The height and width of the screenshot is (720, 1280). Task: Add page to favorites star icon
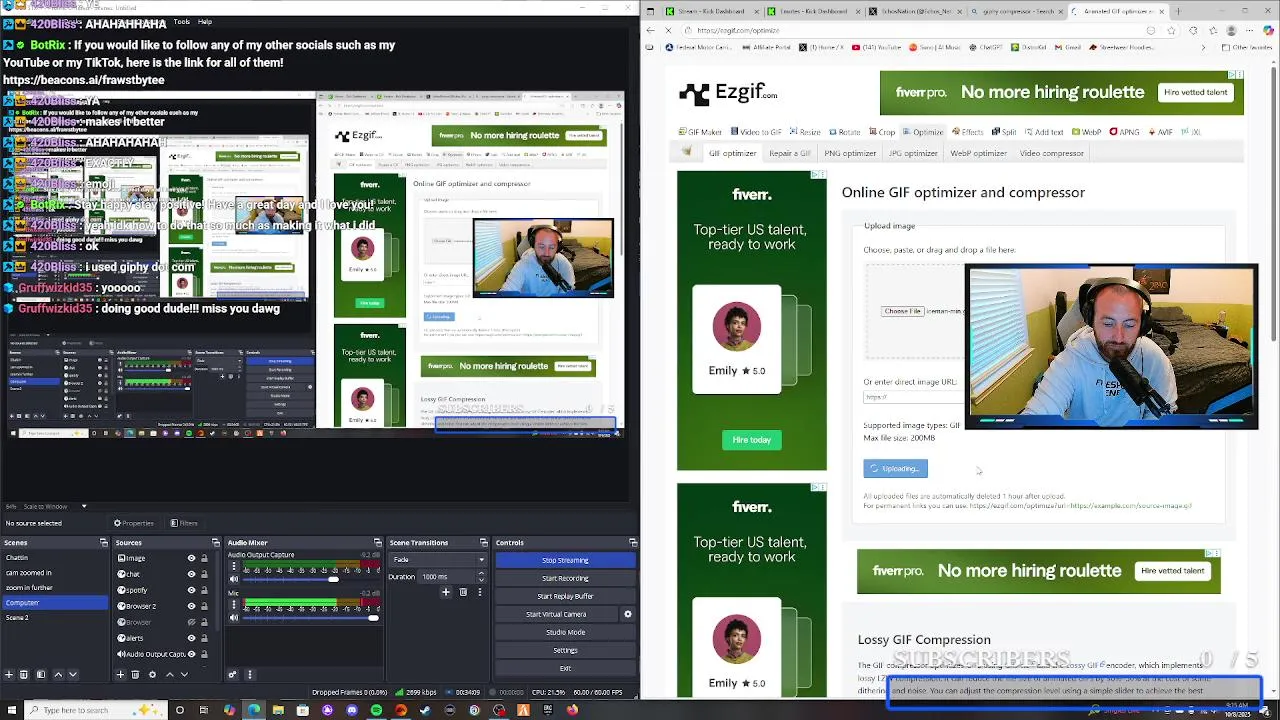pos(1171,30)
